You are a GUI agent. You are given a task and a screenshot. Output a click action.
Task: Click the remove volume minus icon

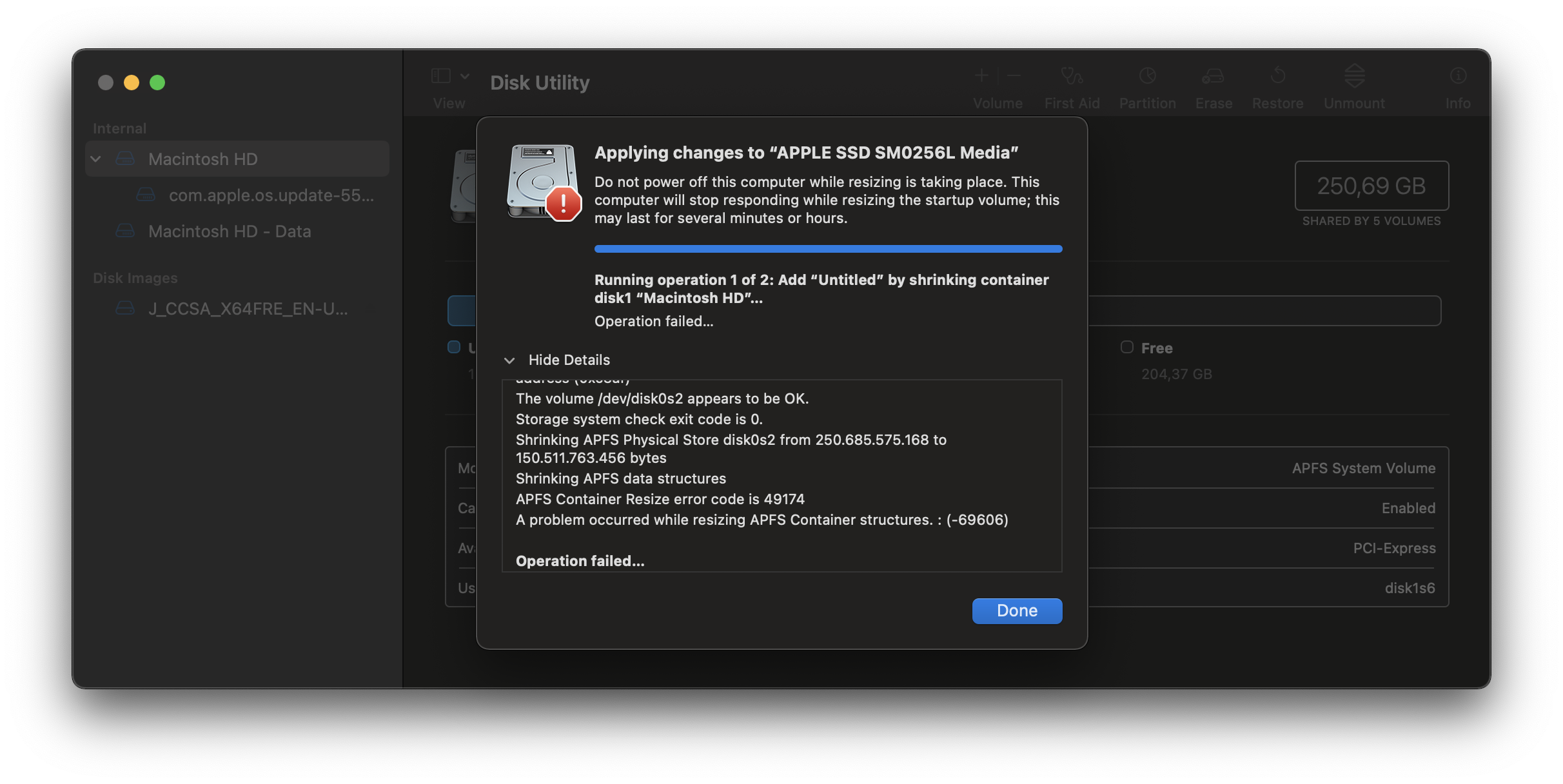[1014, 76]
